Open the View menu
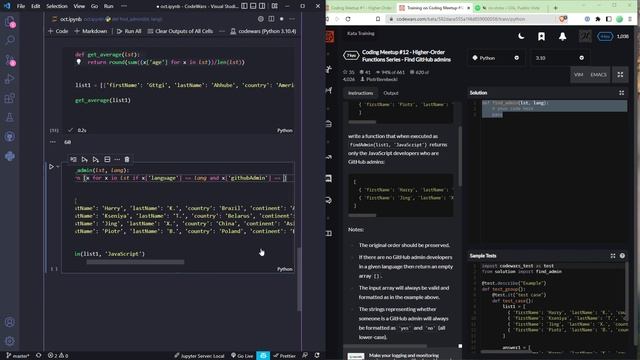The height and width of the screenshot is (360, 640). (79, 6)
